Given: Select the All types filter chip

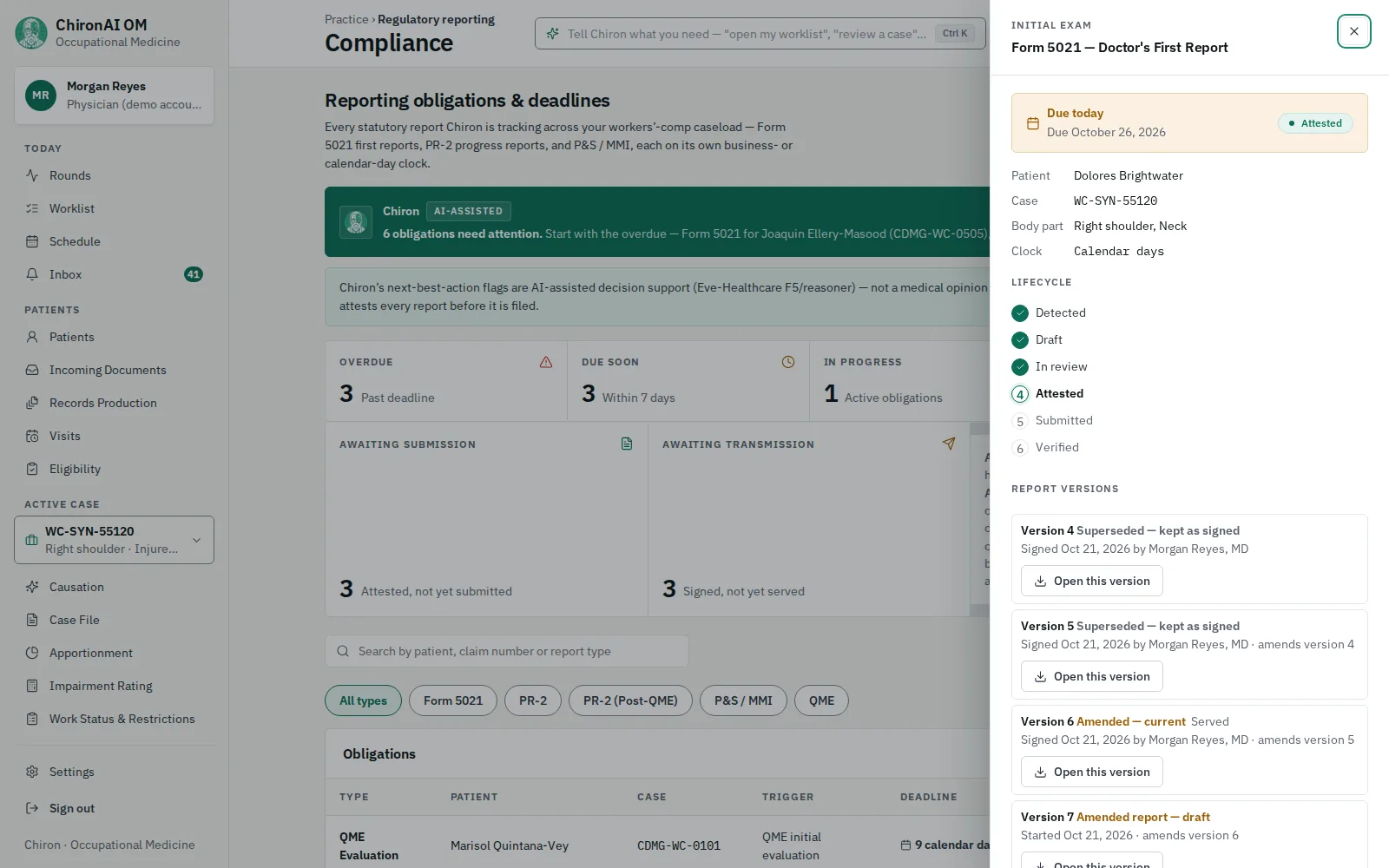Looking at the screenshot, I should point(363,700).
